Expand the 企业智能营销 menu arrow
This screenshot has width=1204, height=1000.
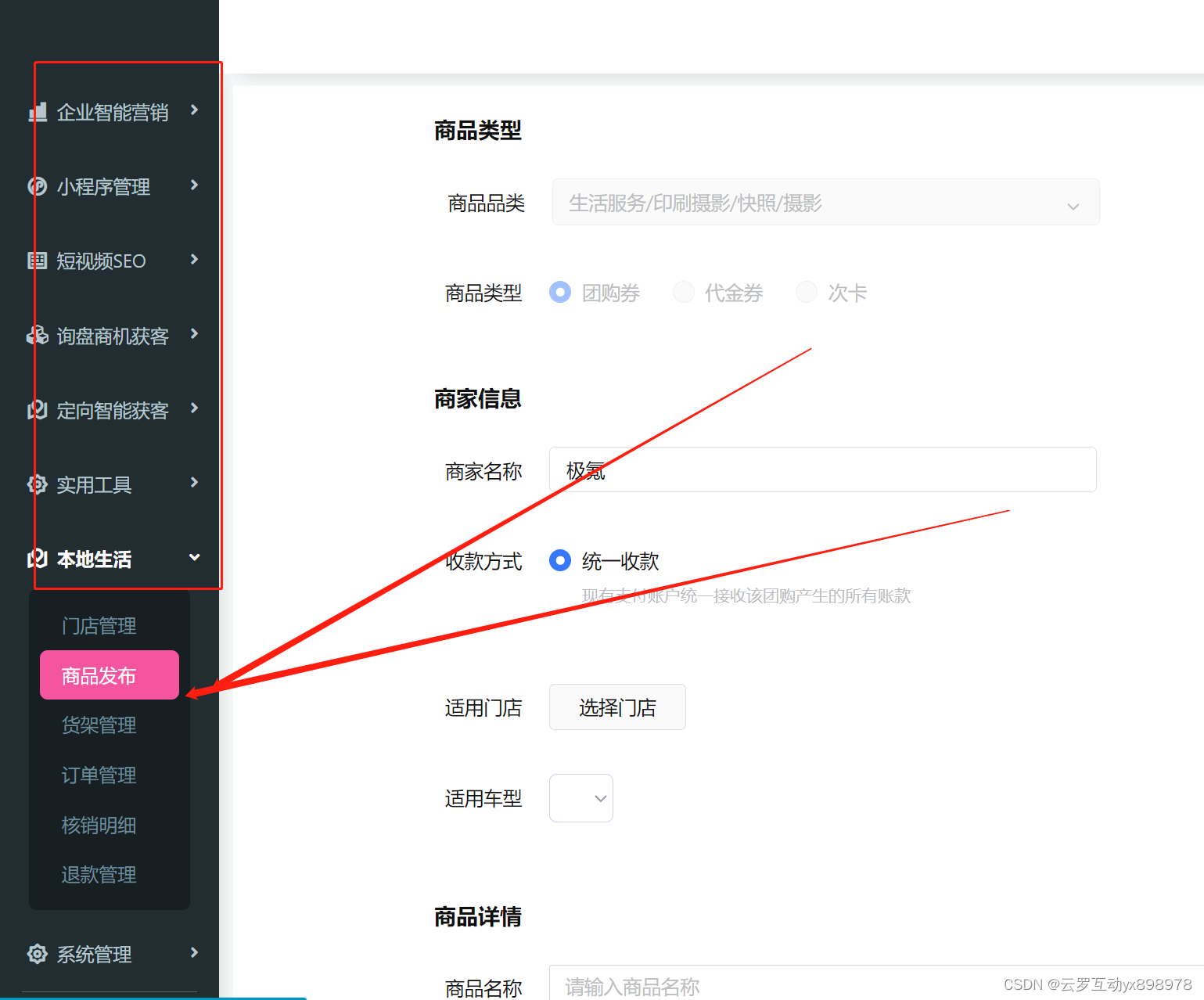(x=195, y=110)
